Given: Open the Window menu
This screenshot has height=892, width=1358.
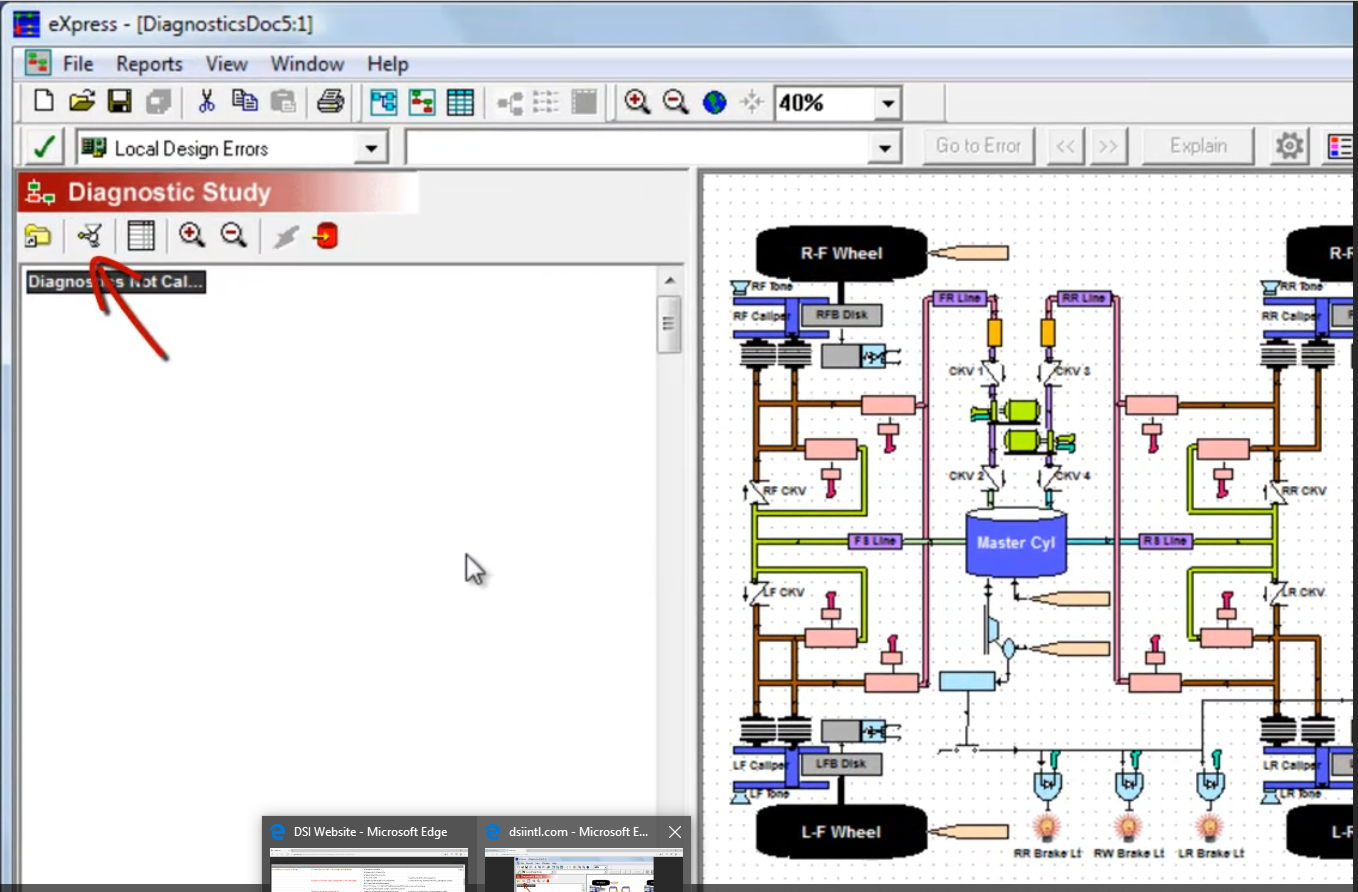Looking at the screenshot, I should click(x=307, y=64).
